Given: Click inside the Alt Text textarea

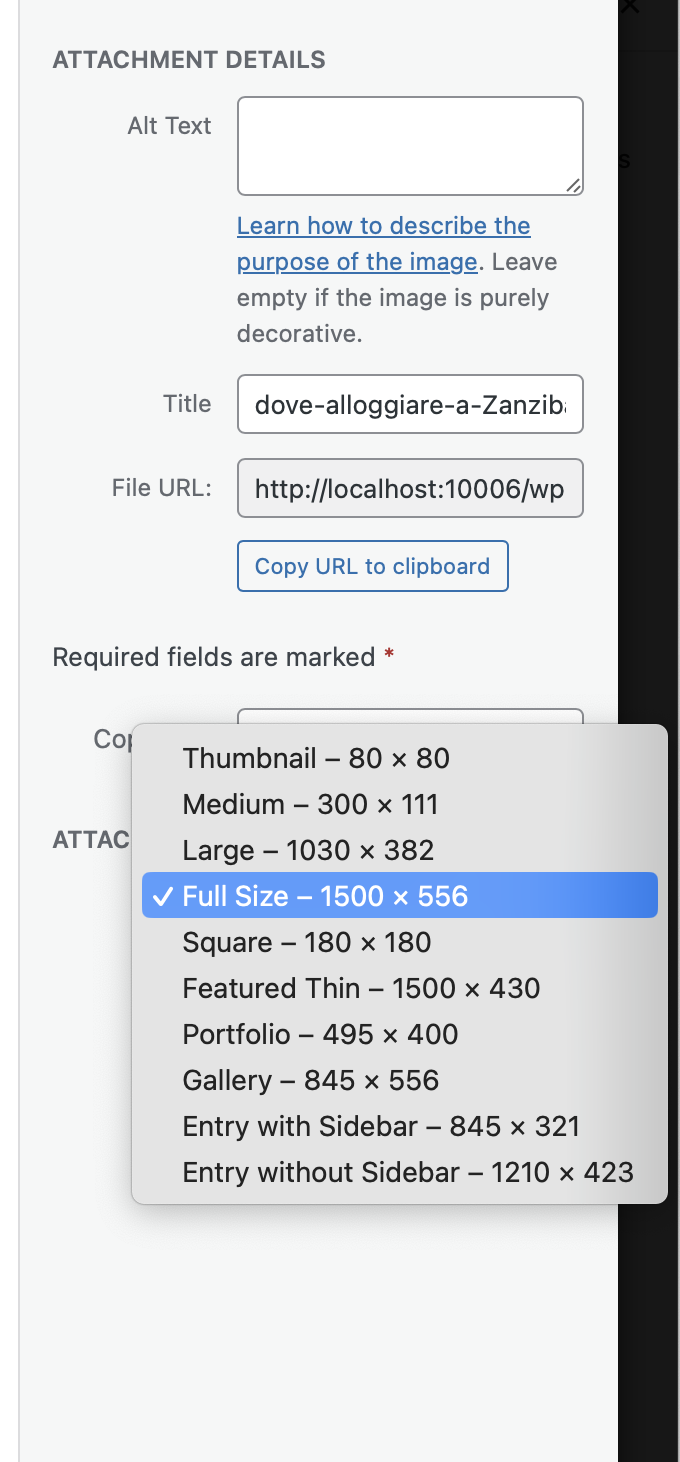Looking at the screenshot, I should 409,145.
